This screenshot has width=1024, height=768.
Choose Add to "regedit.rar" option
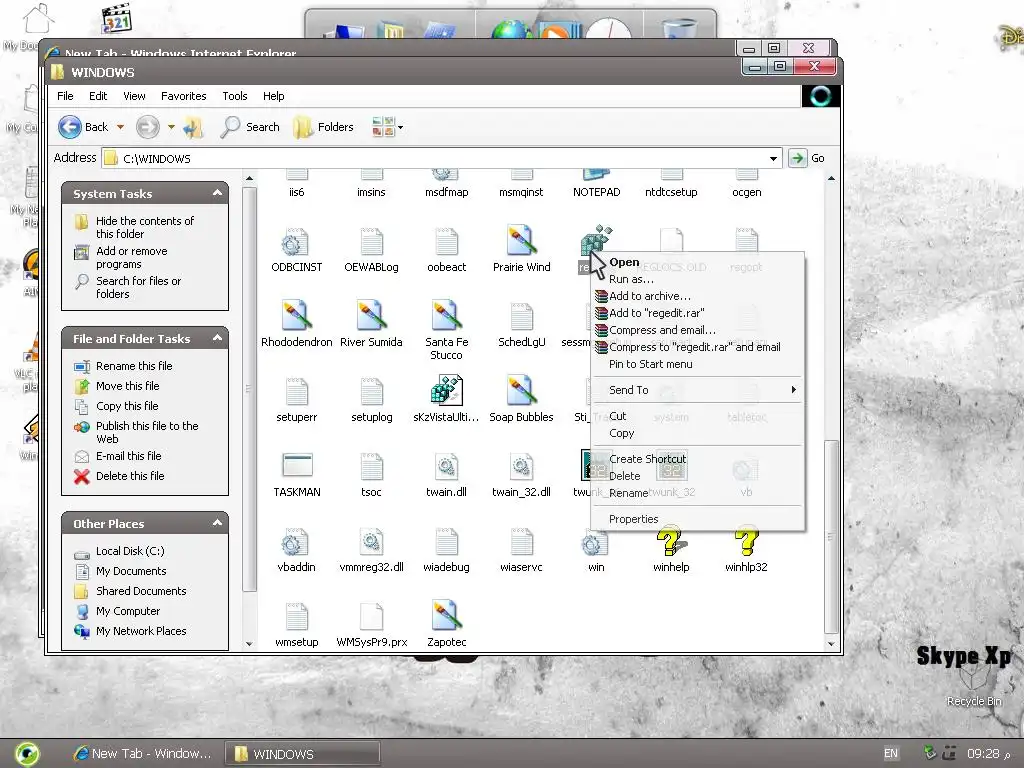pyautogui.click(x=697, y=313)
